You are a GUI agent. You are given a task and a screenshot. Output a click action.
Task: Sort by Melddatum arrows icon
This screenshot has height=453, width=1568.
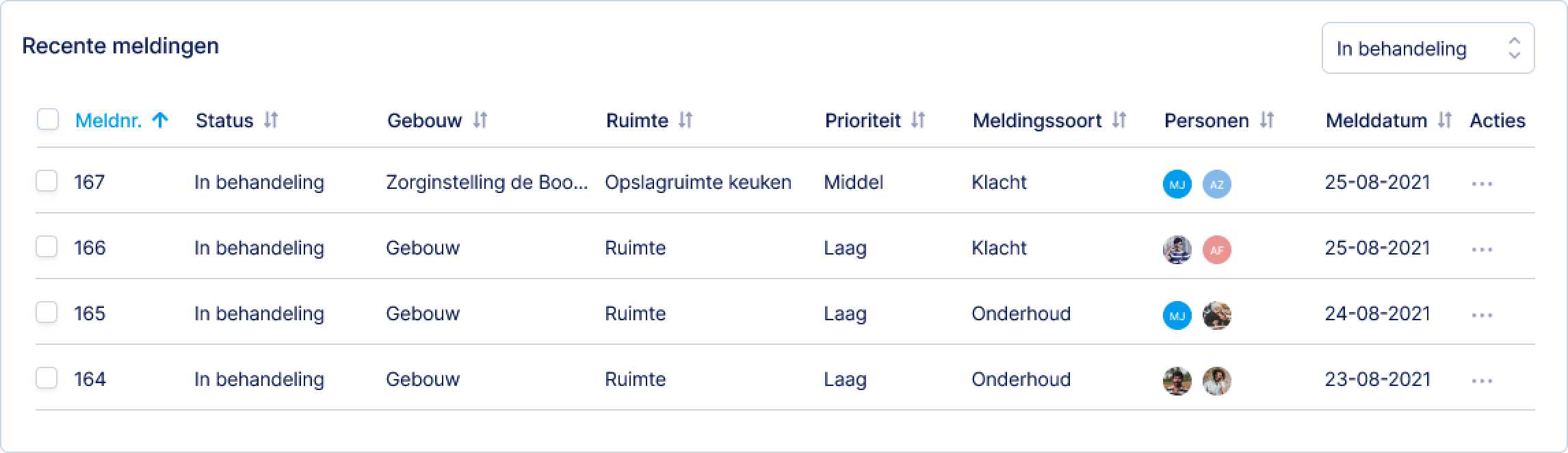click(1445, 120)
